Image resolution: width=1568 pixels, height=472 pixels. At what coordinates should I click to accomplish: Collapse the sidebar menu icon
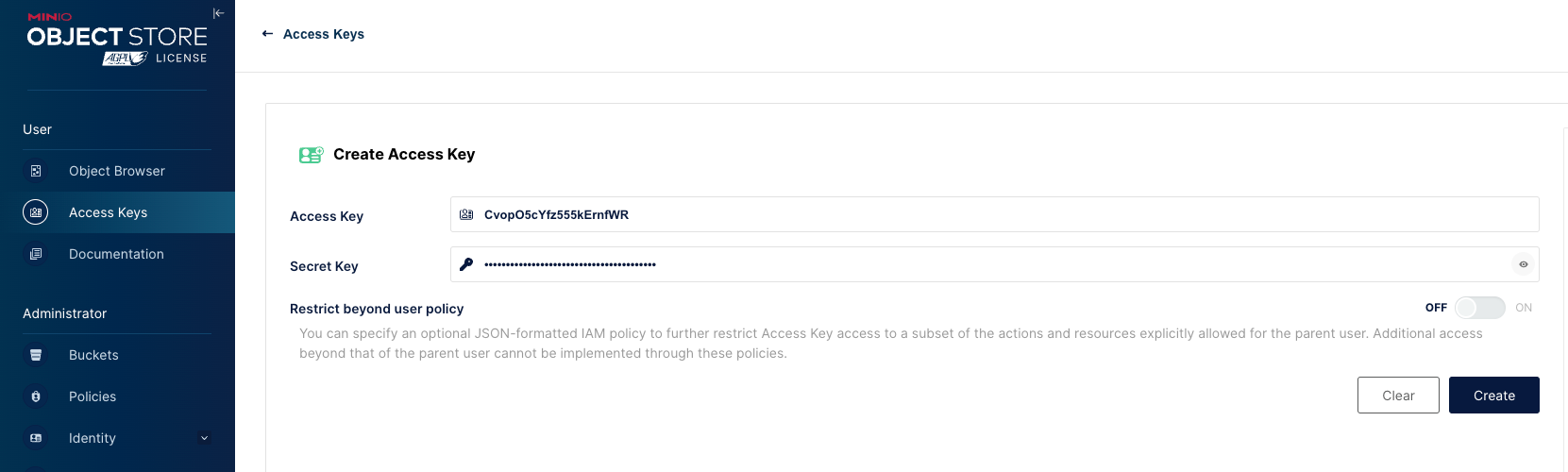[x=218, y=13]
